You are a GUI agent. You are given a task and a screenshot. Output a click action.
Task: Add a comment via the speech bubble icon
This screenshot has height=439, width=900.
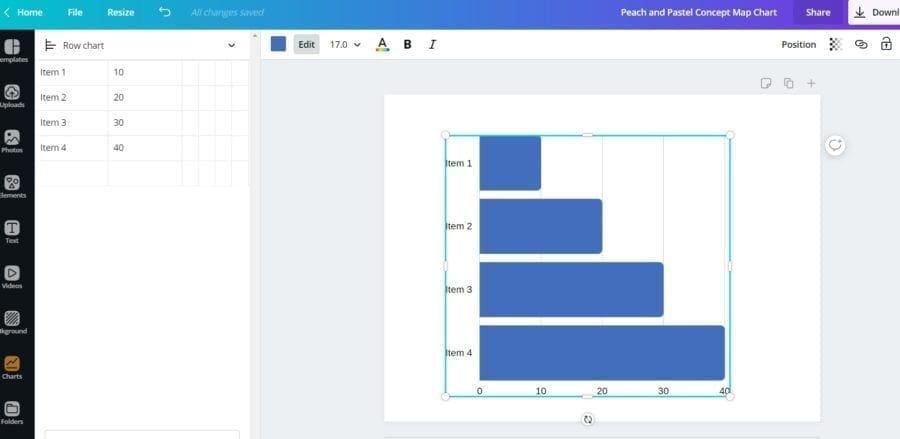click(835, 145)
